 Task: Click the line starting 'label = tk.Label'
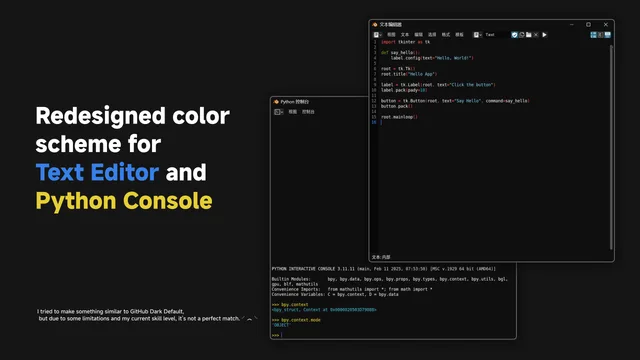point(438,85)
